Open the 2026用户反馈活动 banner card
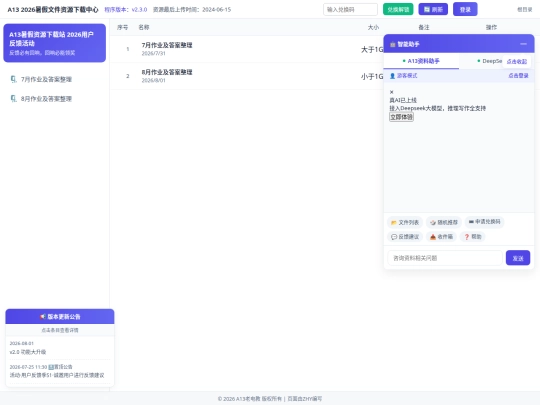The width and height of the screenshot is (540, 405). click(x=54, y=43)
